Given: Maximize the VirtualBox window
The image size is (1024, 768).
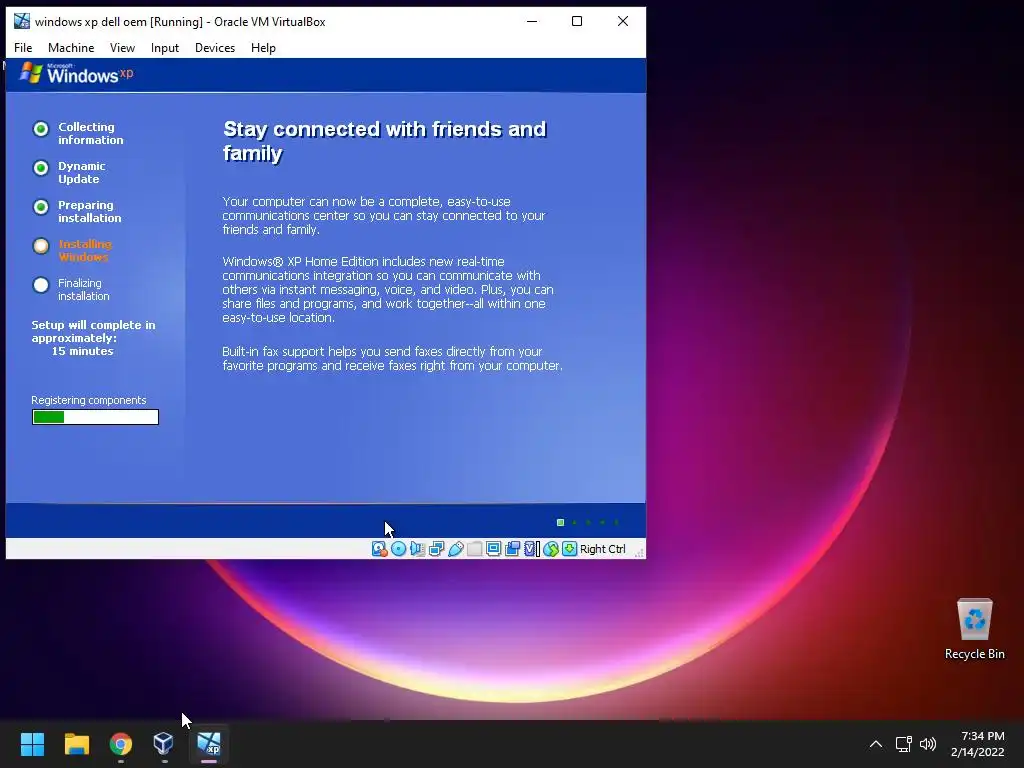Looking at the screenshot, I should point(577,22).
